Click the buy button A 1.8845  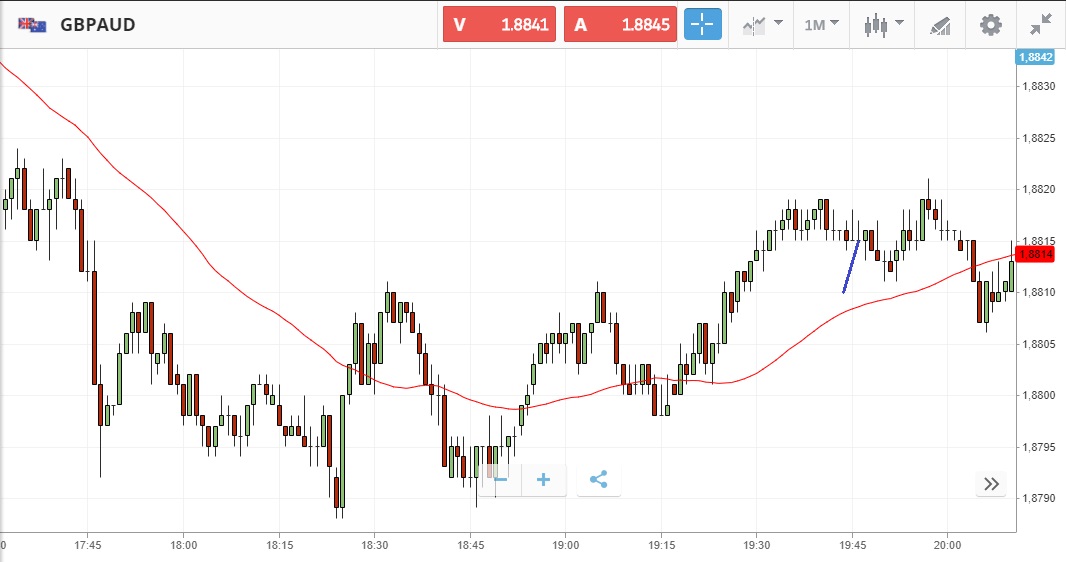coord(621,25)
